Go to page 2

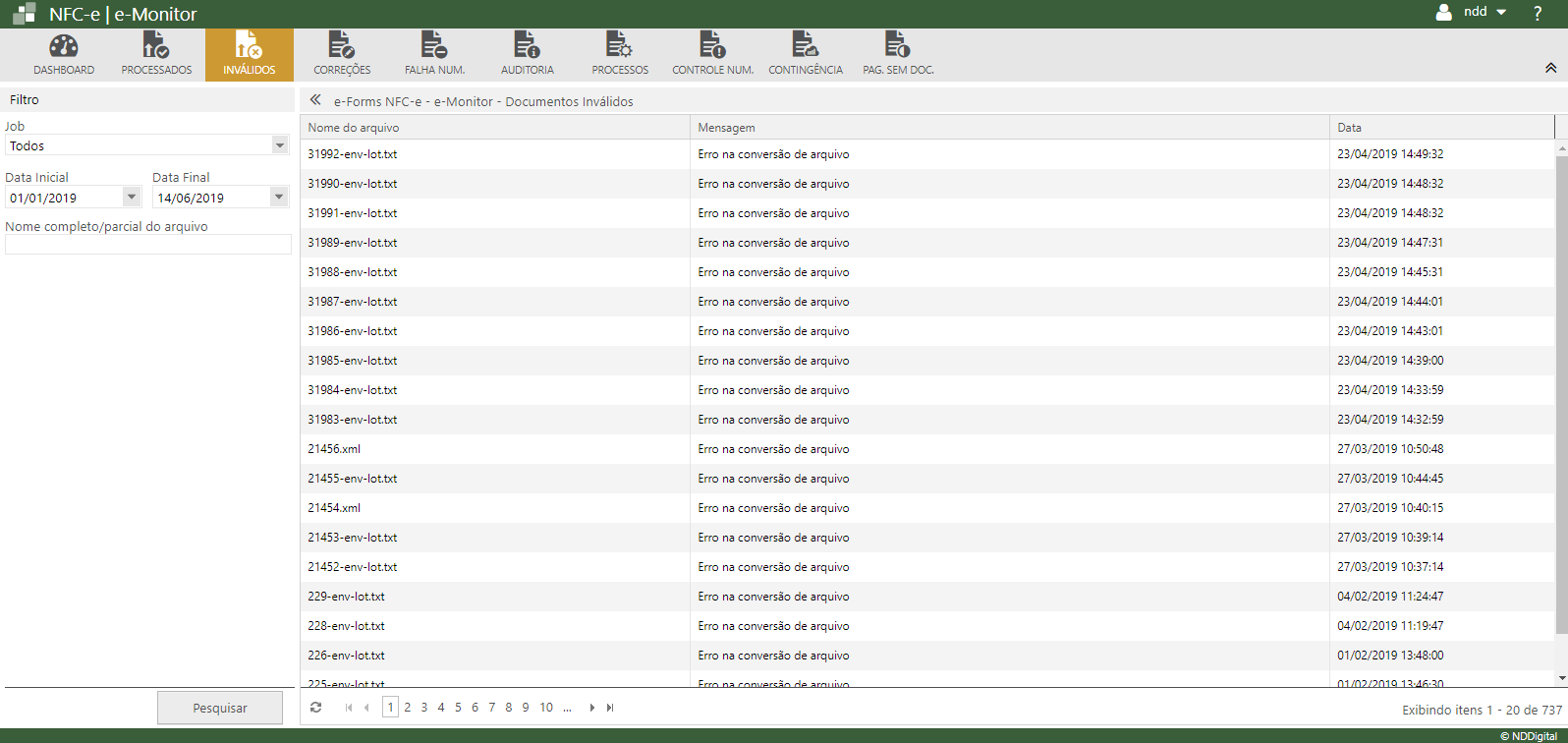click(408, 708)
